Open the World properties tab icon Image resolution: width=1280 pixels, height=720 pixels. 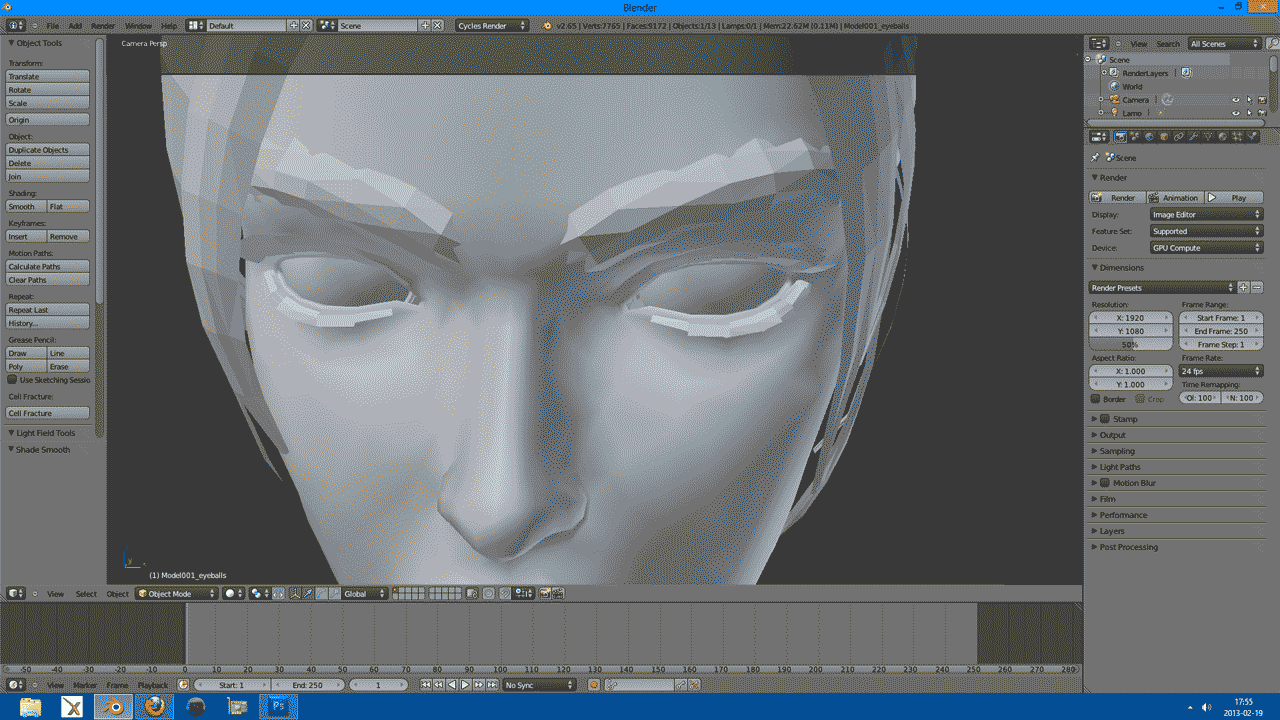click(1149, 136)
